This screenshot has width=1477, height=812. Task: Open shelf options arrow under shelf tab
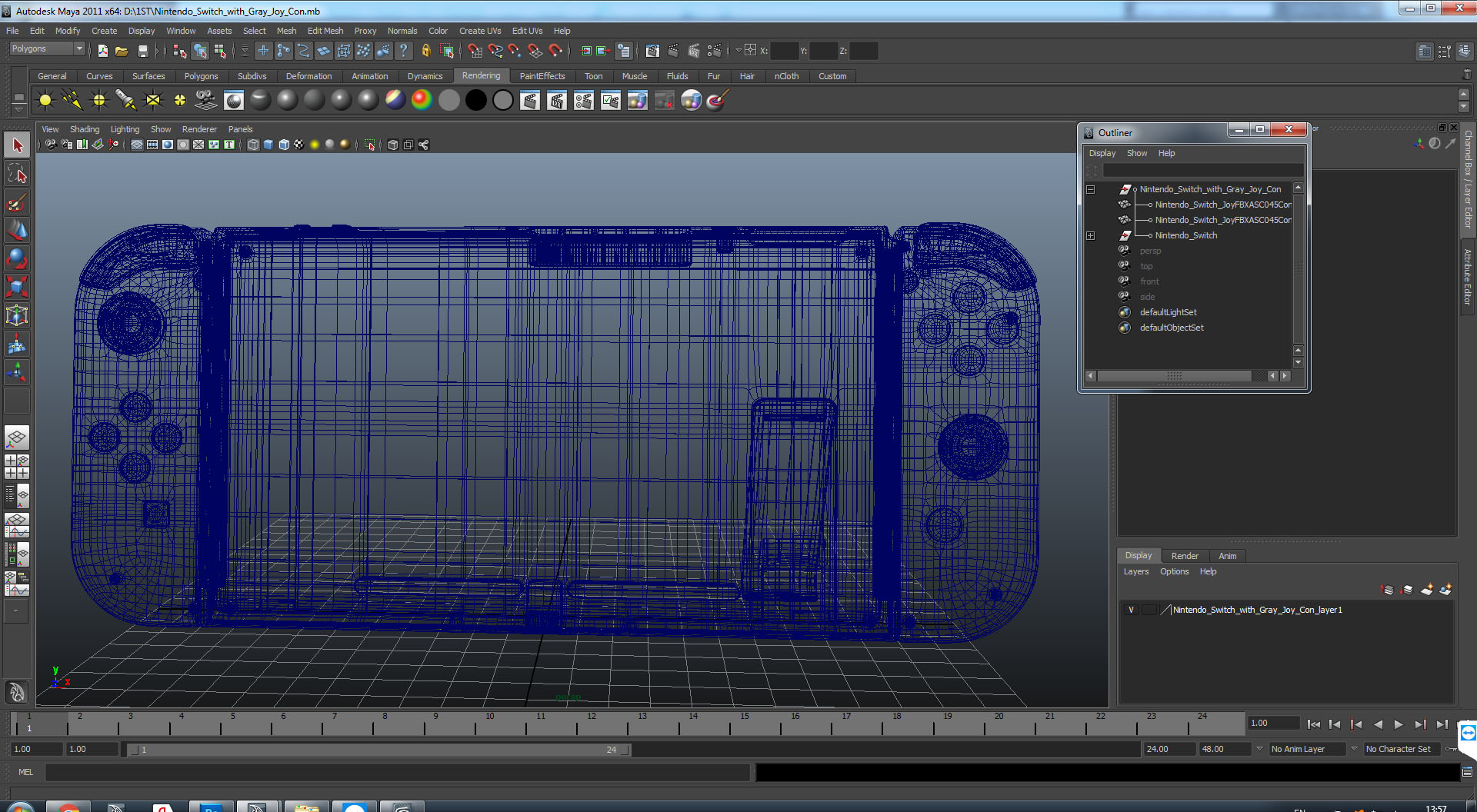18,109
